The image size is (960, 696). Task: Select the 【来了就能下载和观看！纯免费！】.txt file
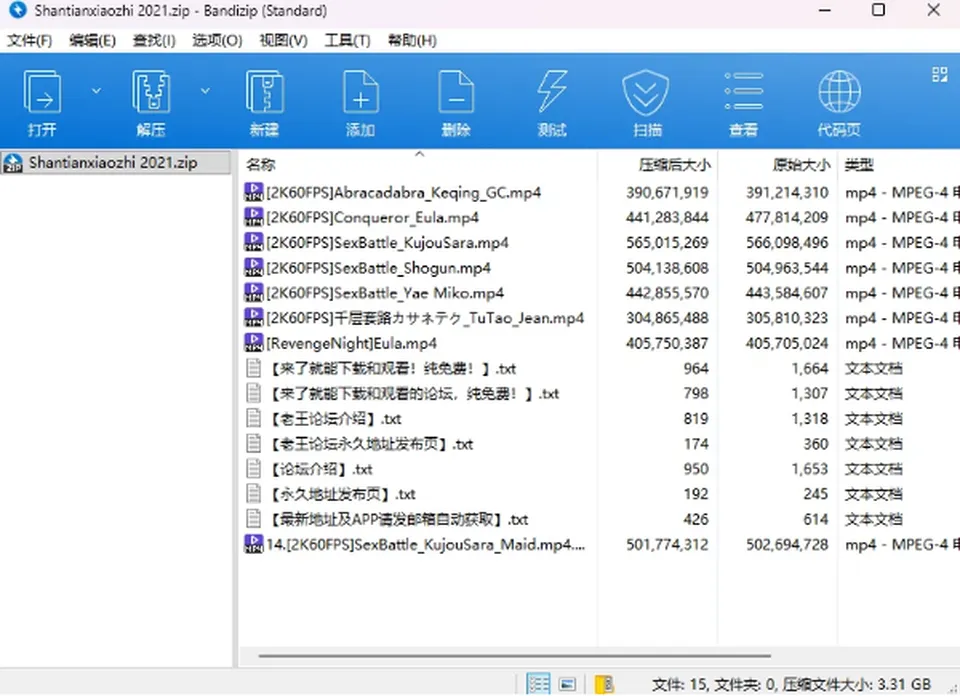(x=392, y=369)
